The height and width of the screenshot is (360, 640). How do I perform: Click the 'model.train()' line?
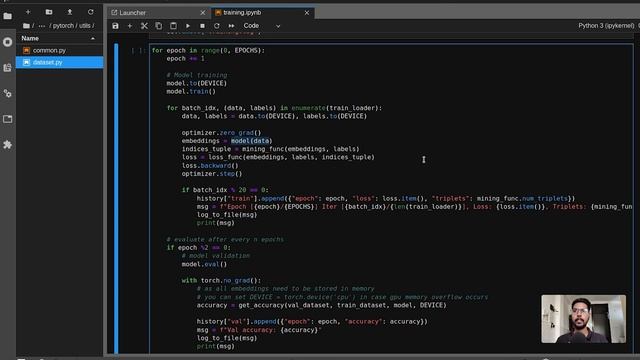[191, 91]
